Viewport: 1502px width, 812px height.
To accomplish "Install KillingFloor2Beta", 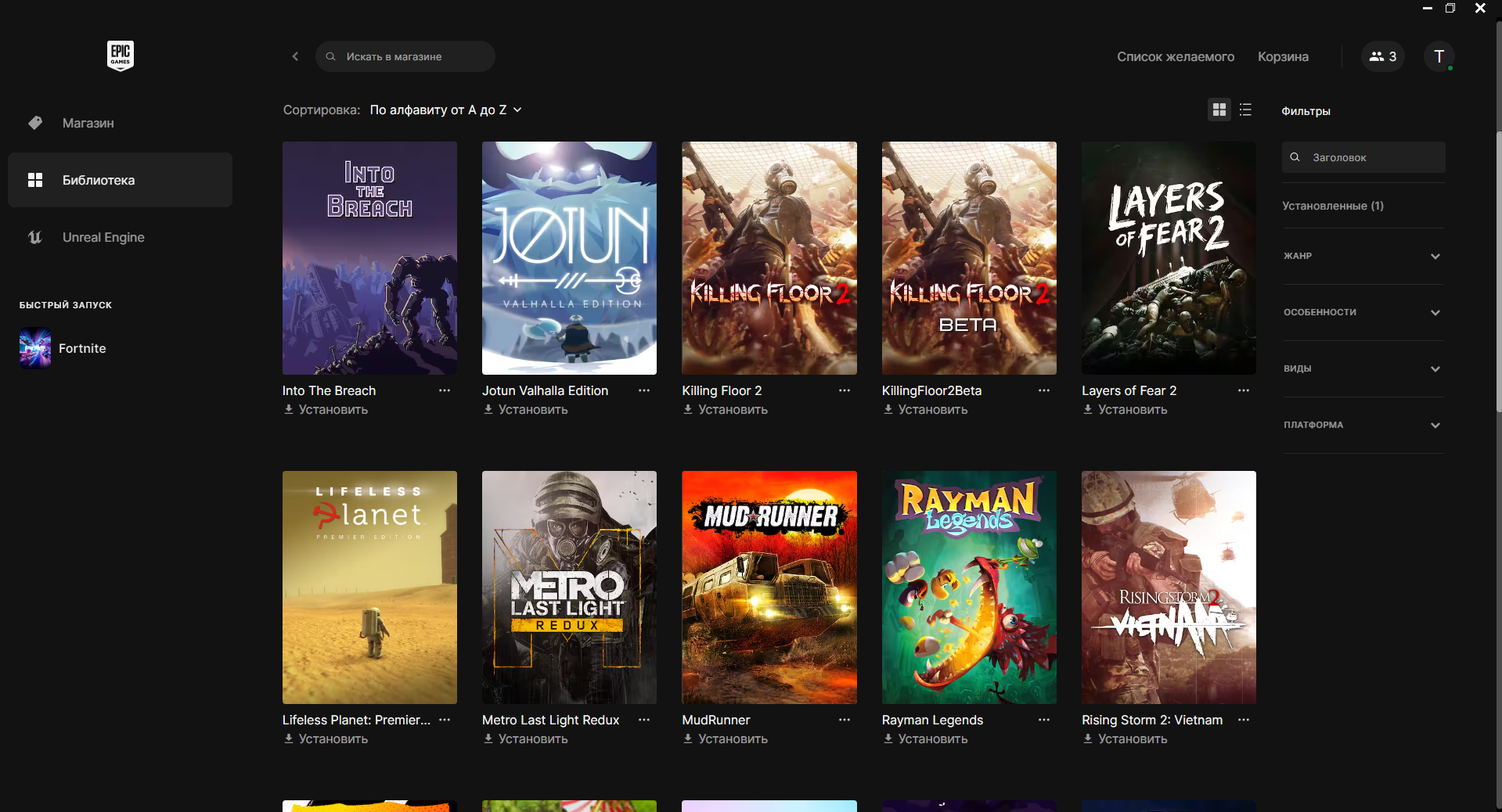I will (x=925, y=409).
